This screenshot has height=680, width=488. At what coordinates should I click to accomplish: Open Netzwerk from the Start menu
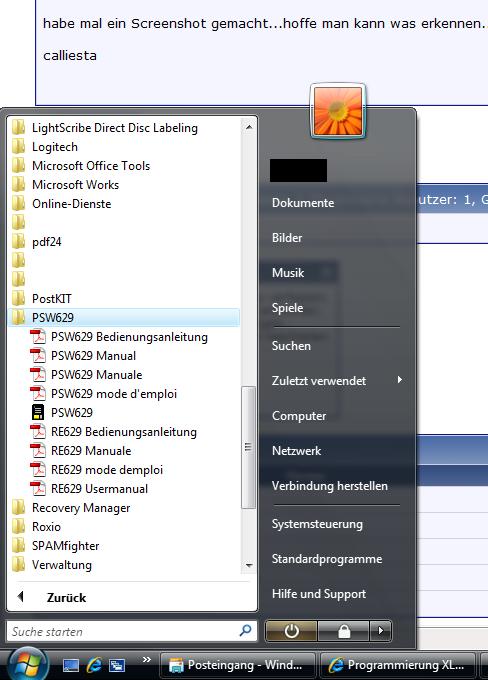click(296, 451)
